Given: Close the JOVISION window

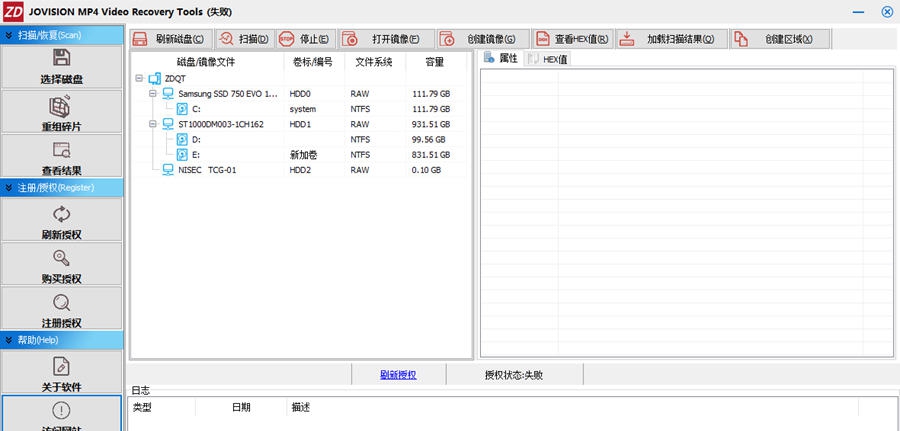Looking at the screenshot, I should pos(887,11).
